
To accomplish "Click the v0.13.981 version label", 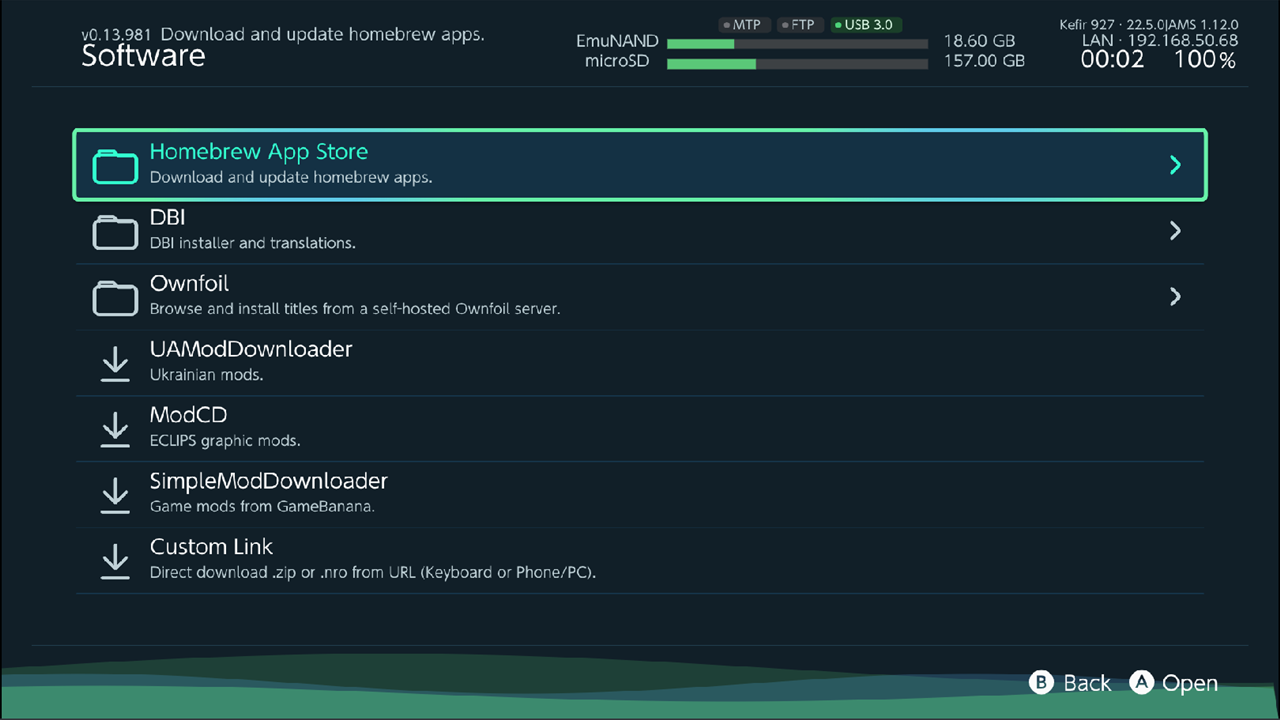I will point(116,35).
